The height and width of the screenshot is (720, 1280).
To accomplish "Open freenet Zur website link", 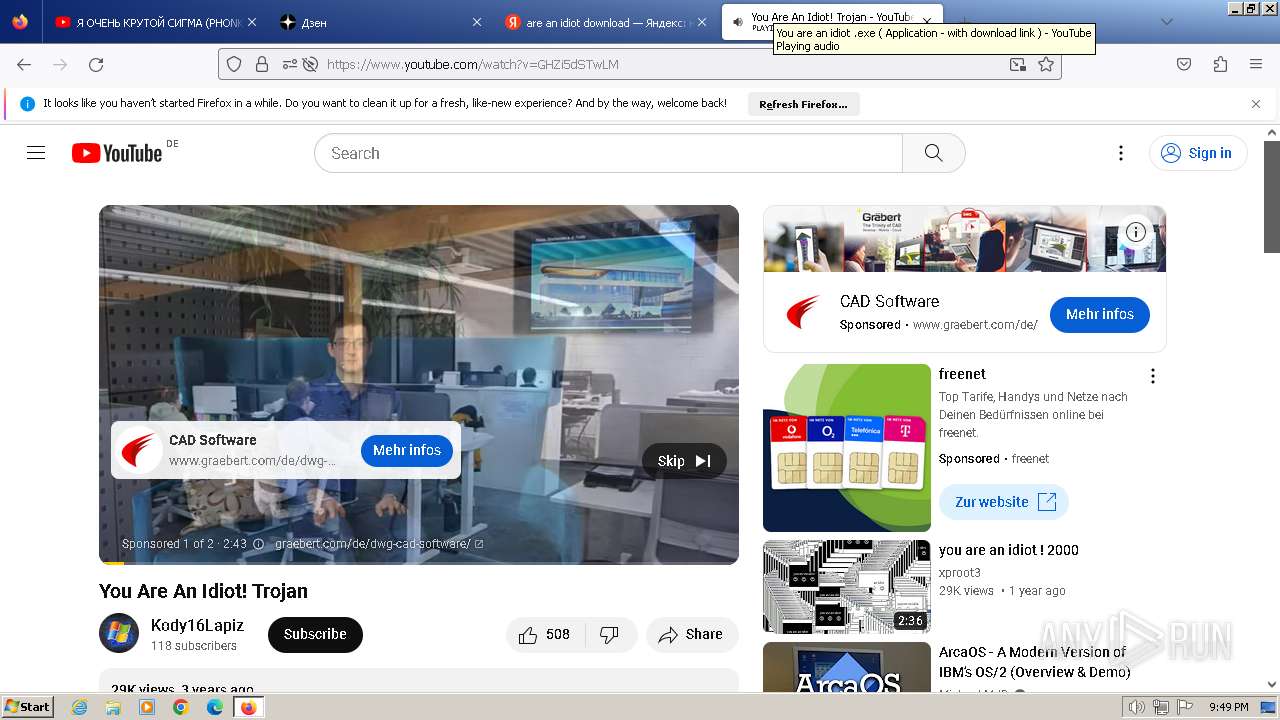I will tap(1004, 502).
